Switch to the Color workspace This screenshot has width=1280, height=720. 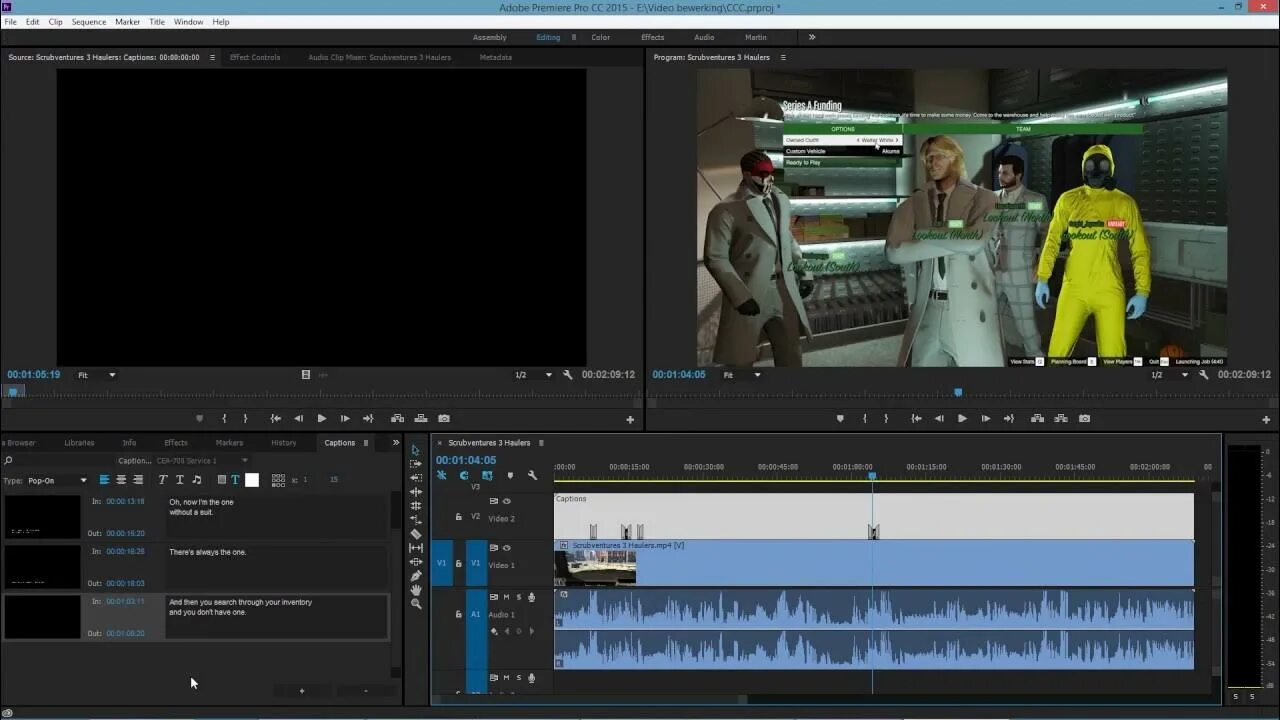(600, 37)
